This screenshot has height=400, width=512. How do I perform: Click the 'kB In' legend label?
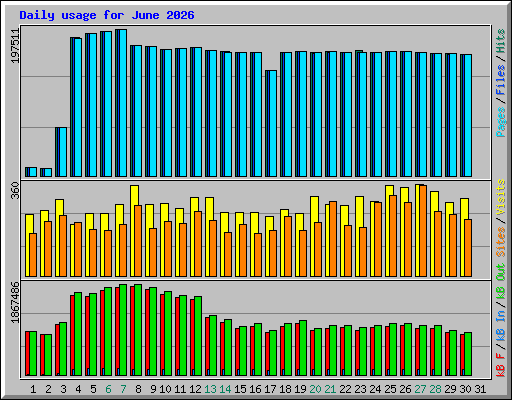point(501,326)
